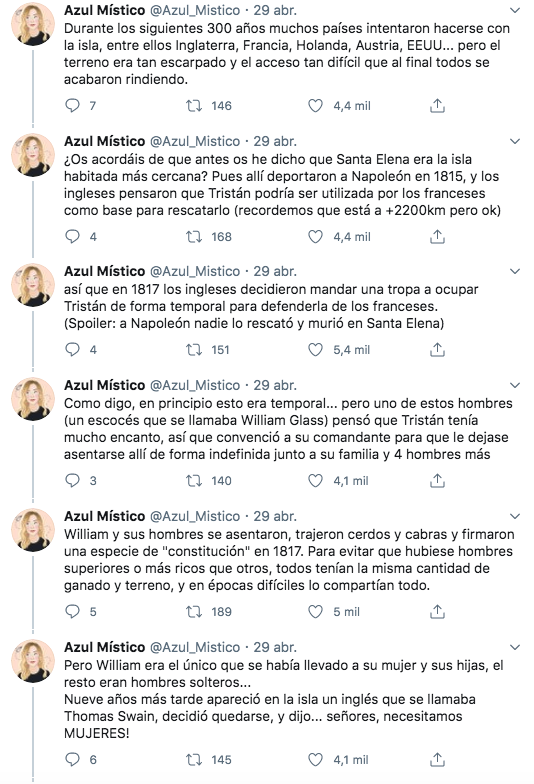Open more-options chevron on the William Glass tweet
The width and height of the screenshot is (534, 784).
(x=514, y=386)
